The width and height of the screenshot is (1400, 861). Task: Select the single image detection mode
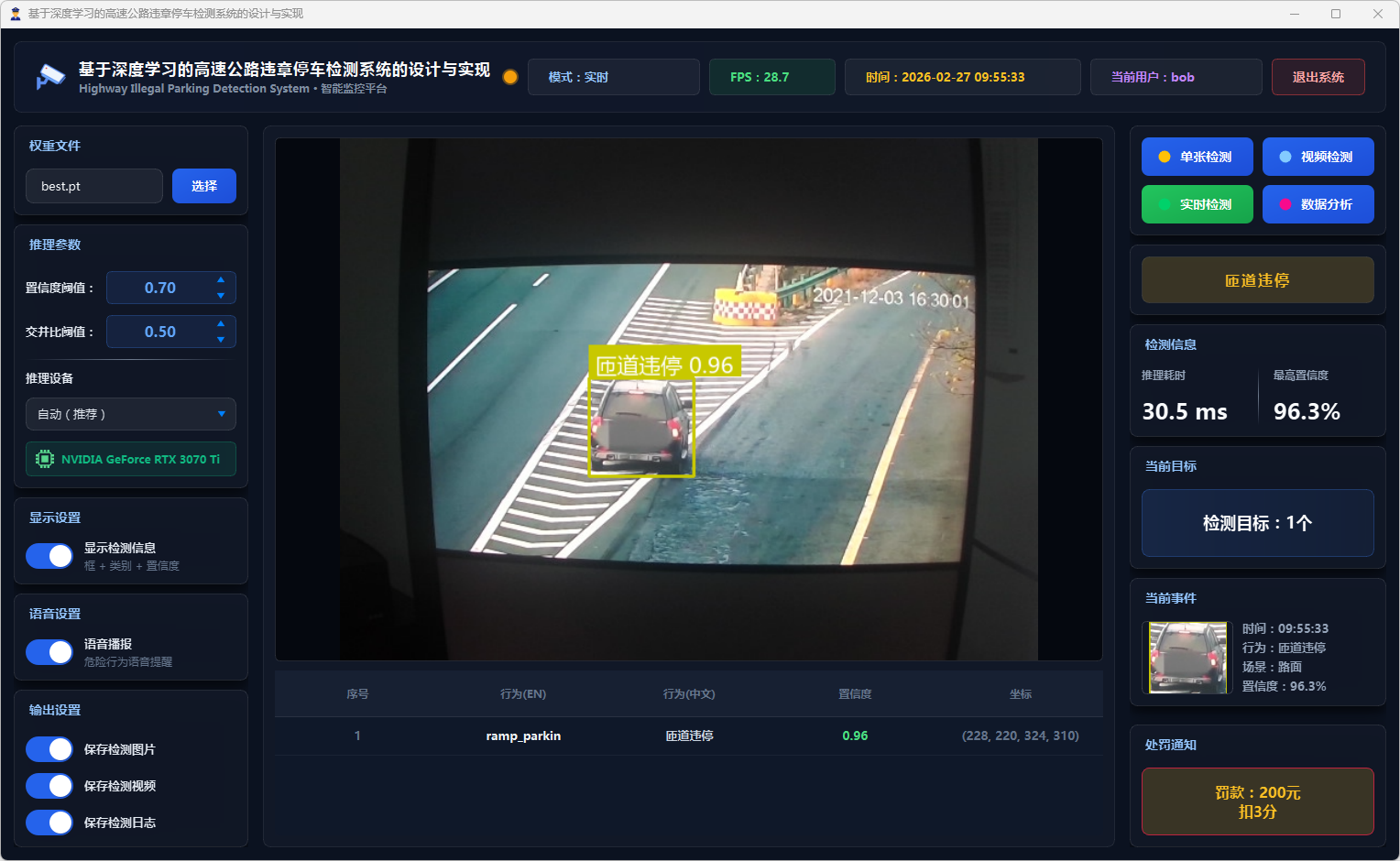click(x=1197, y=157)
